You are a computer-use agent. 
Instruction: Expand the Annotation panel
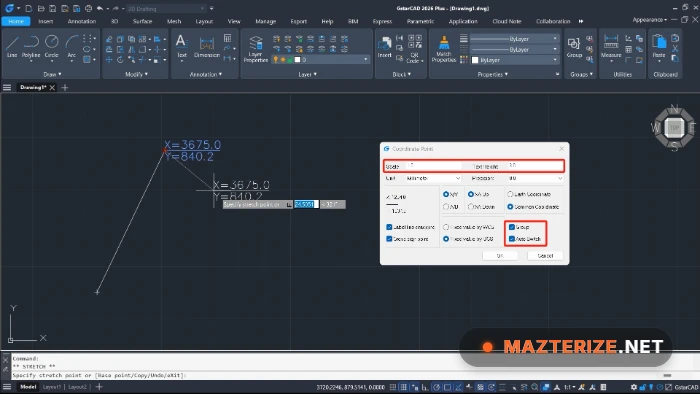click(206, 75)
